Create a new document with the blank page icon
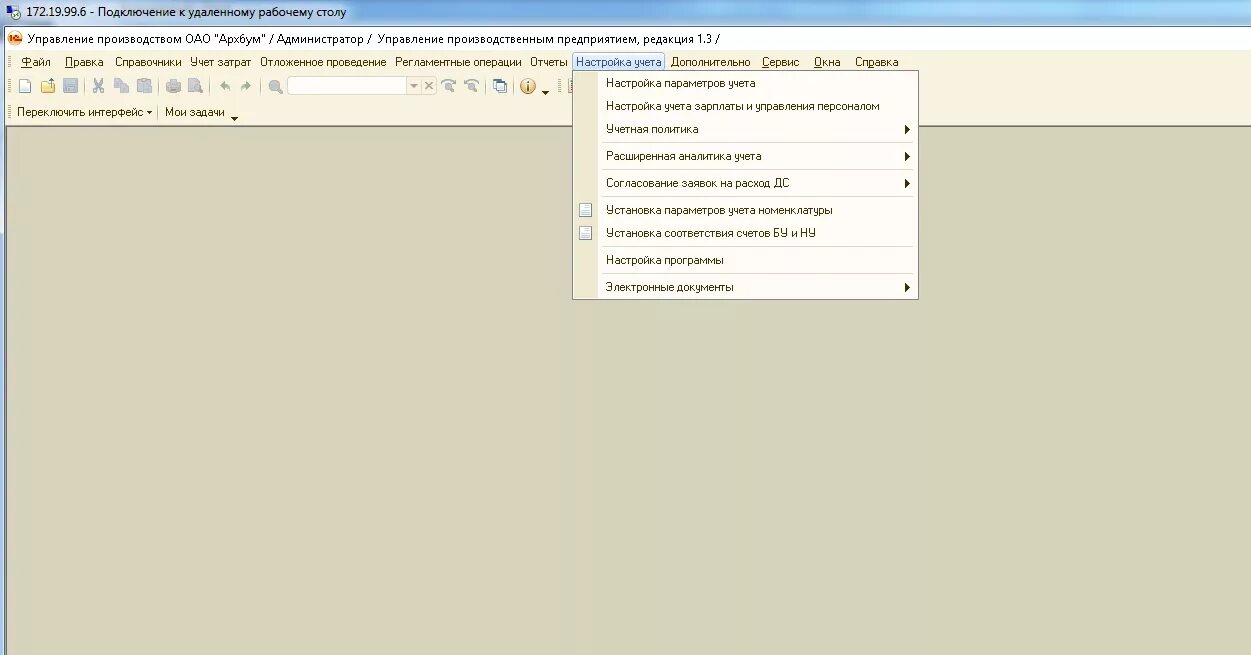 [x=25, y=86]
